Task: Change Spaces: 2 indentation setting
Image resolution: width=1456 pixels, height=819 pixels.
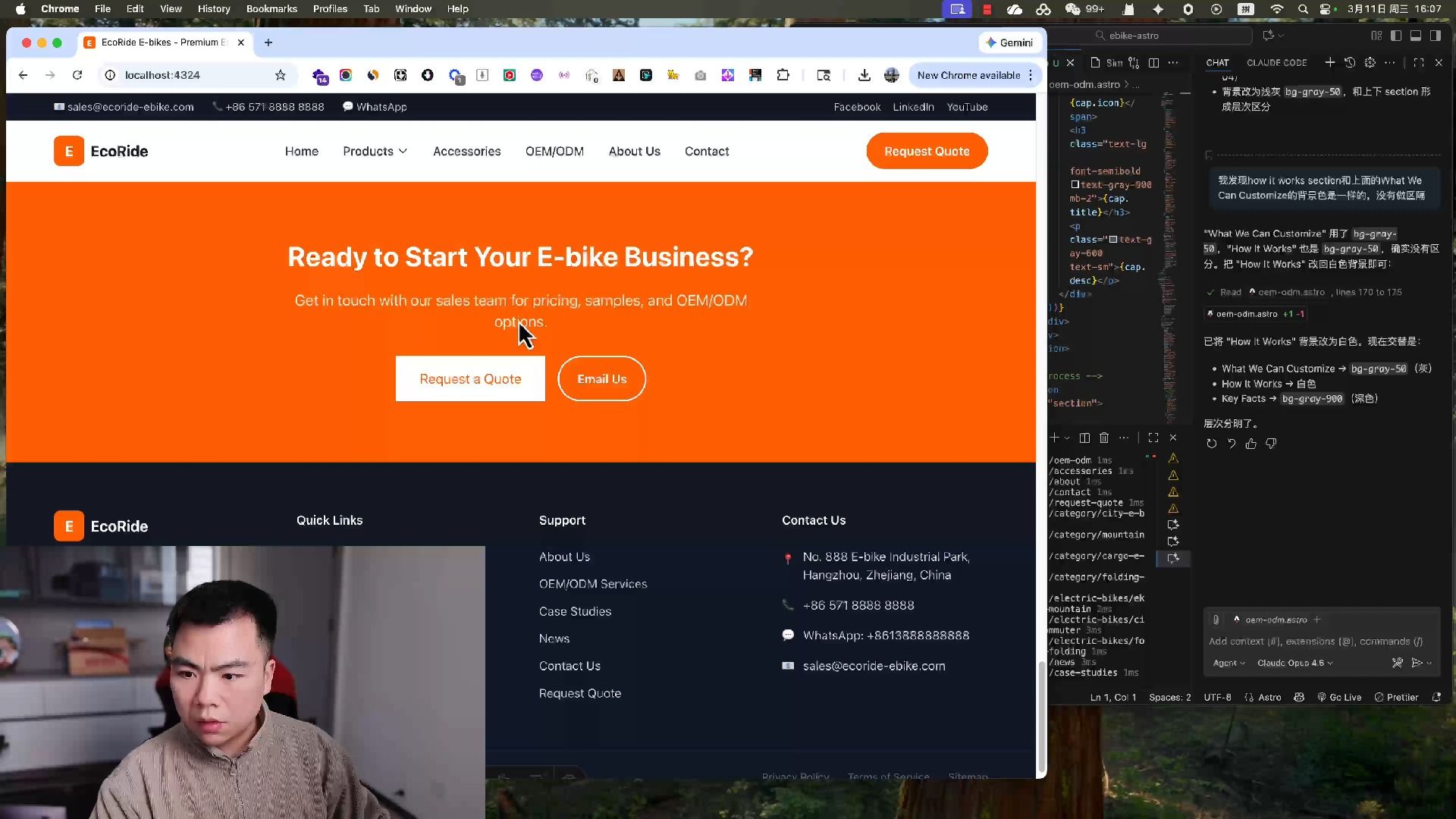Action: tap(1169, 698)
